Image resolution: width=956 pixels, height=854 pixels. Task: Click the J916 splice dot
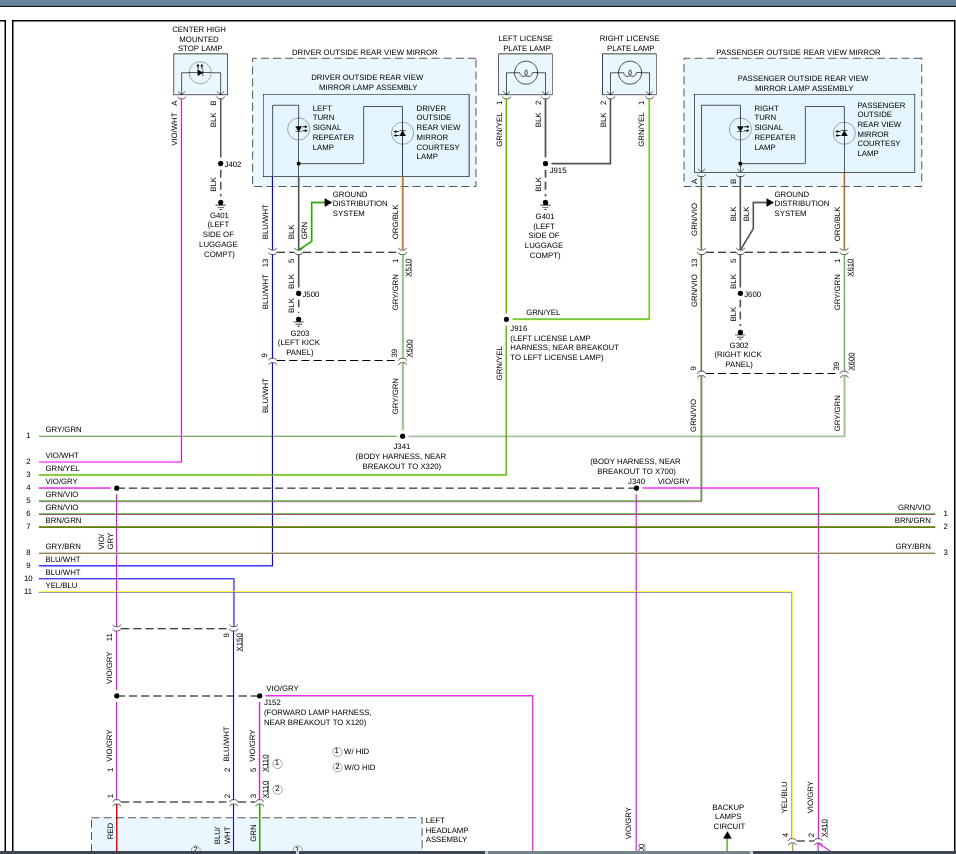tap(506, 319)
